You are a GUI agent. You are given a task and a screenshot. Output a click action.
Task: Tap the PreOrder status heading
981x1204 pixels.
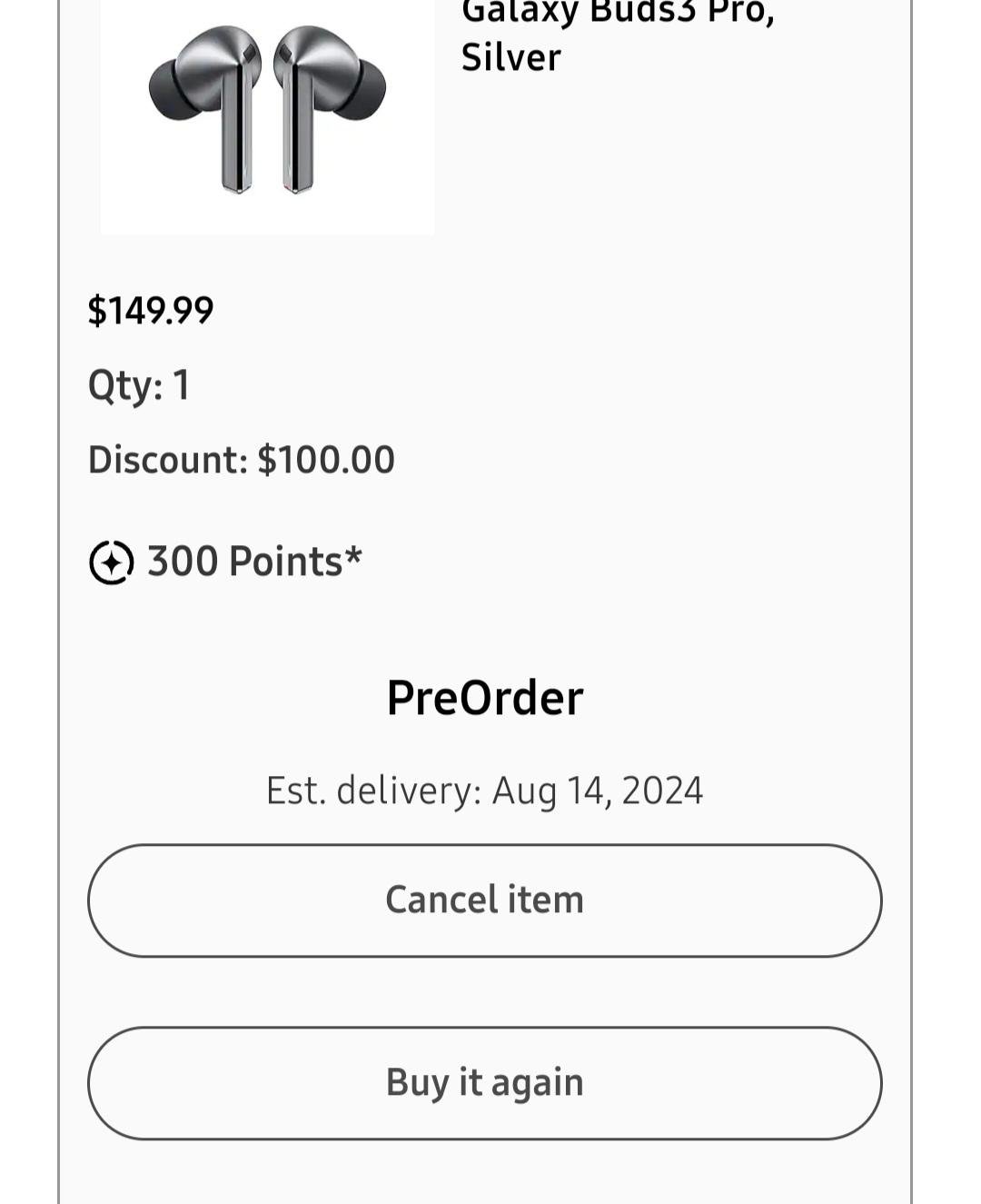[x=485, y=698]
